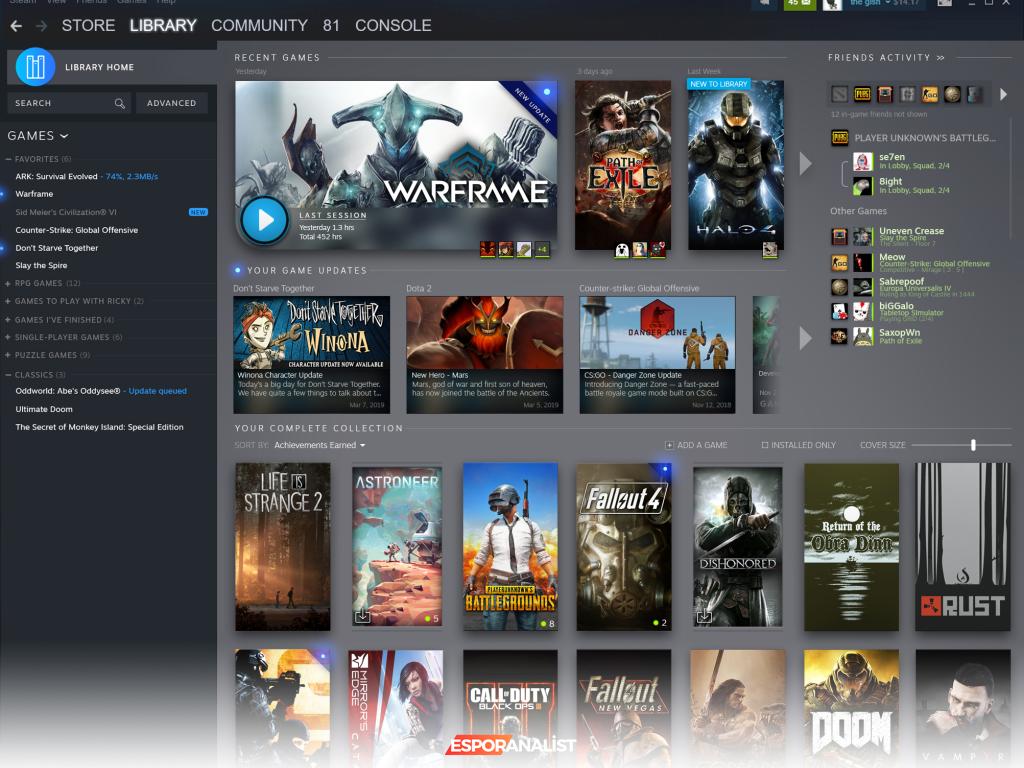Click the Add a Game plus icon
Image resolution: width=1024 pixels, height=768 pixels.
coord(669,445)
